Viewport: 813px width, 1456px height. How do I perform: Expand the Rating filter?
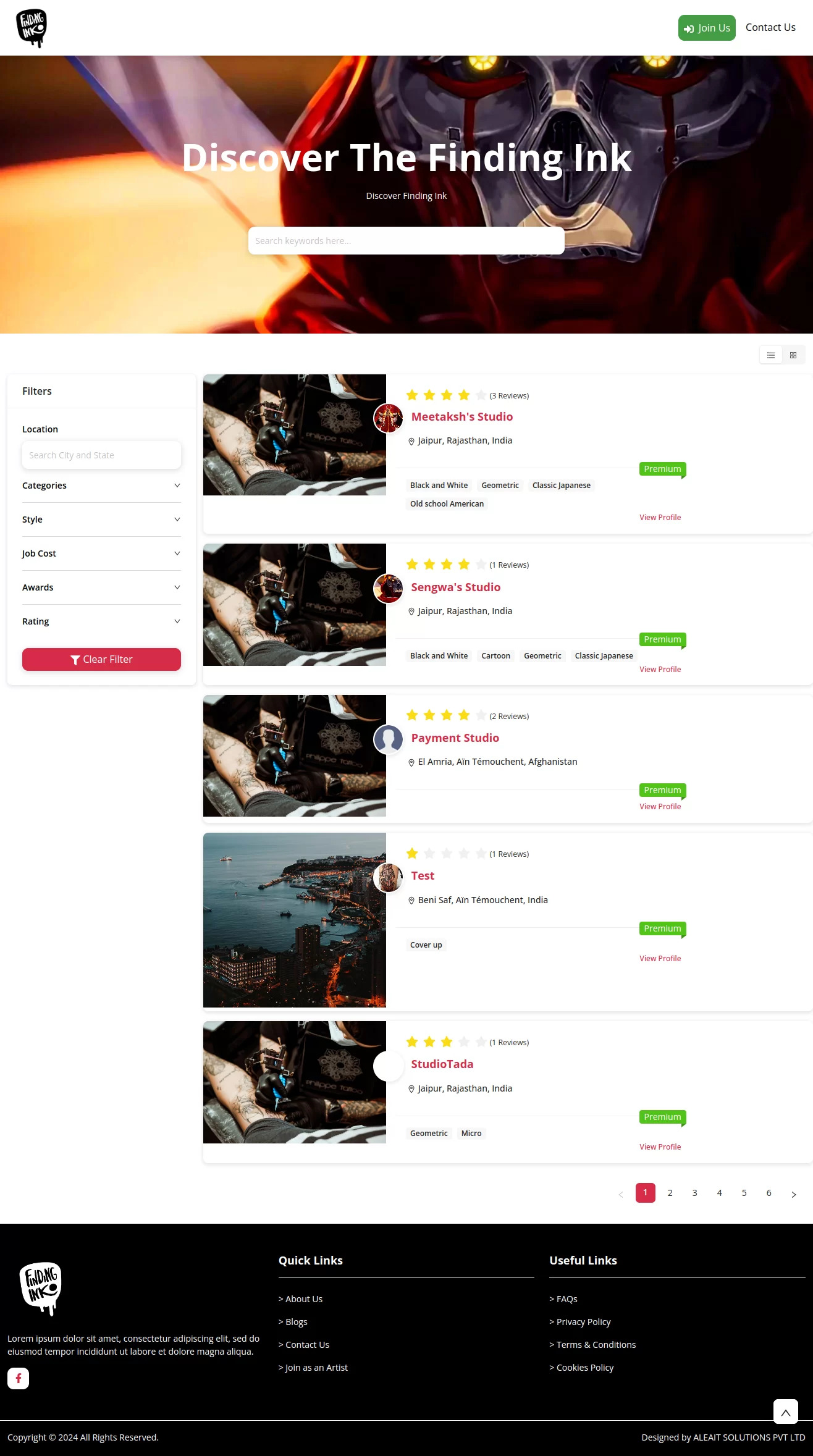101,621
